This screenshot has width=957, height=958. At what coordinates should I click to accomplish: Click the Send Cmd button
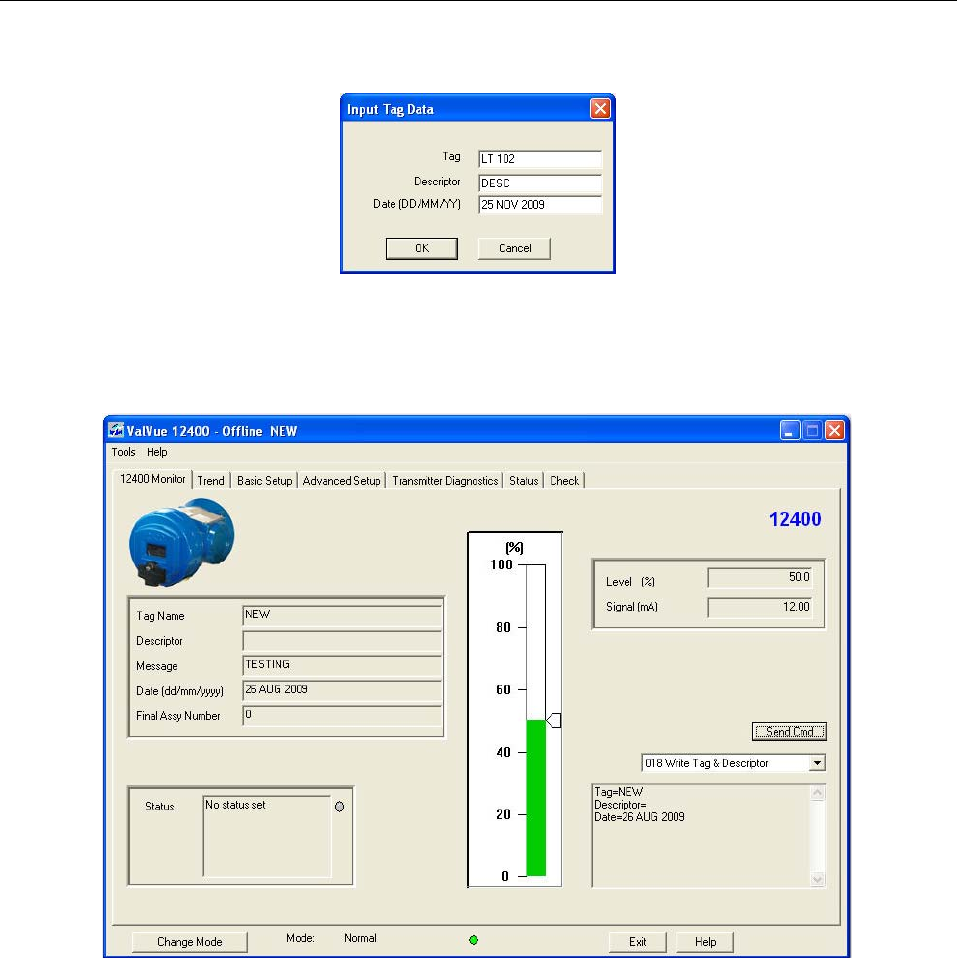click(x=789, y=731)
